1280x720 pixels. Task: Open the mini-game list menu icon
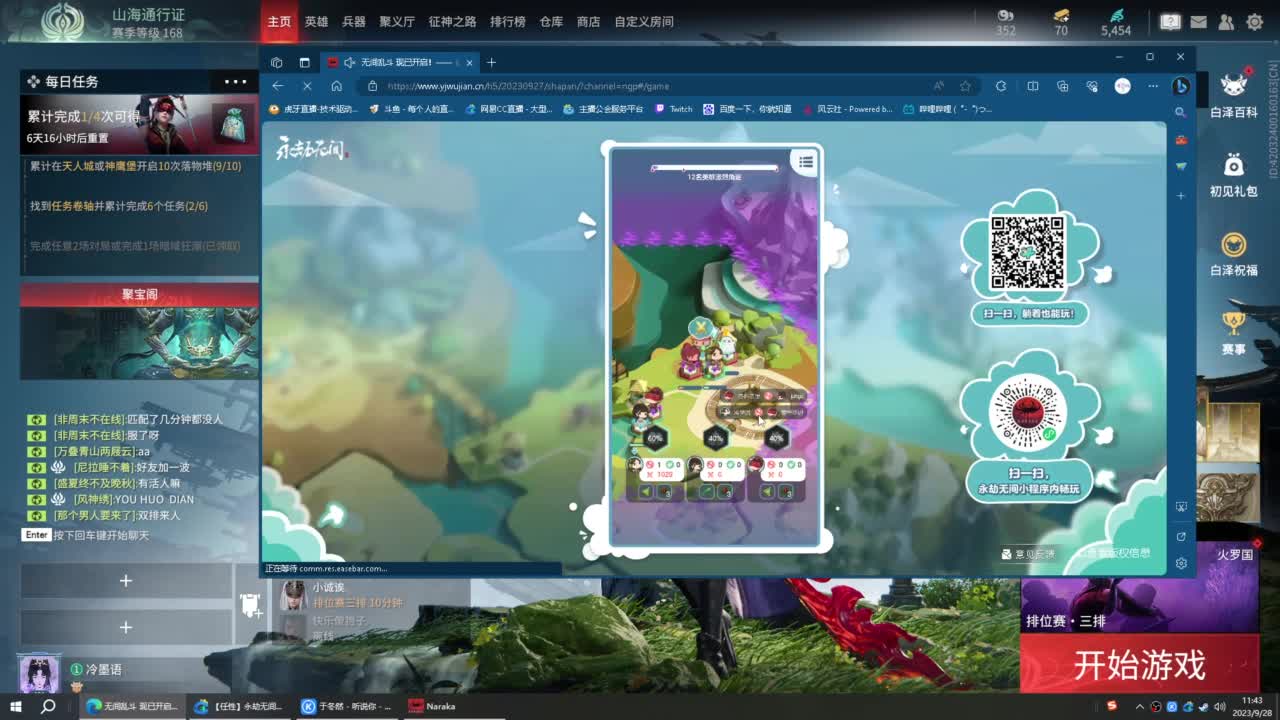[x=805, y=161]
